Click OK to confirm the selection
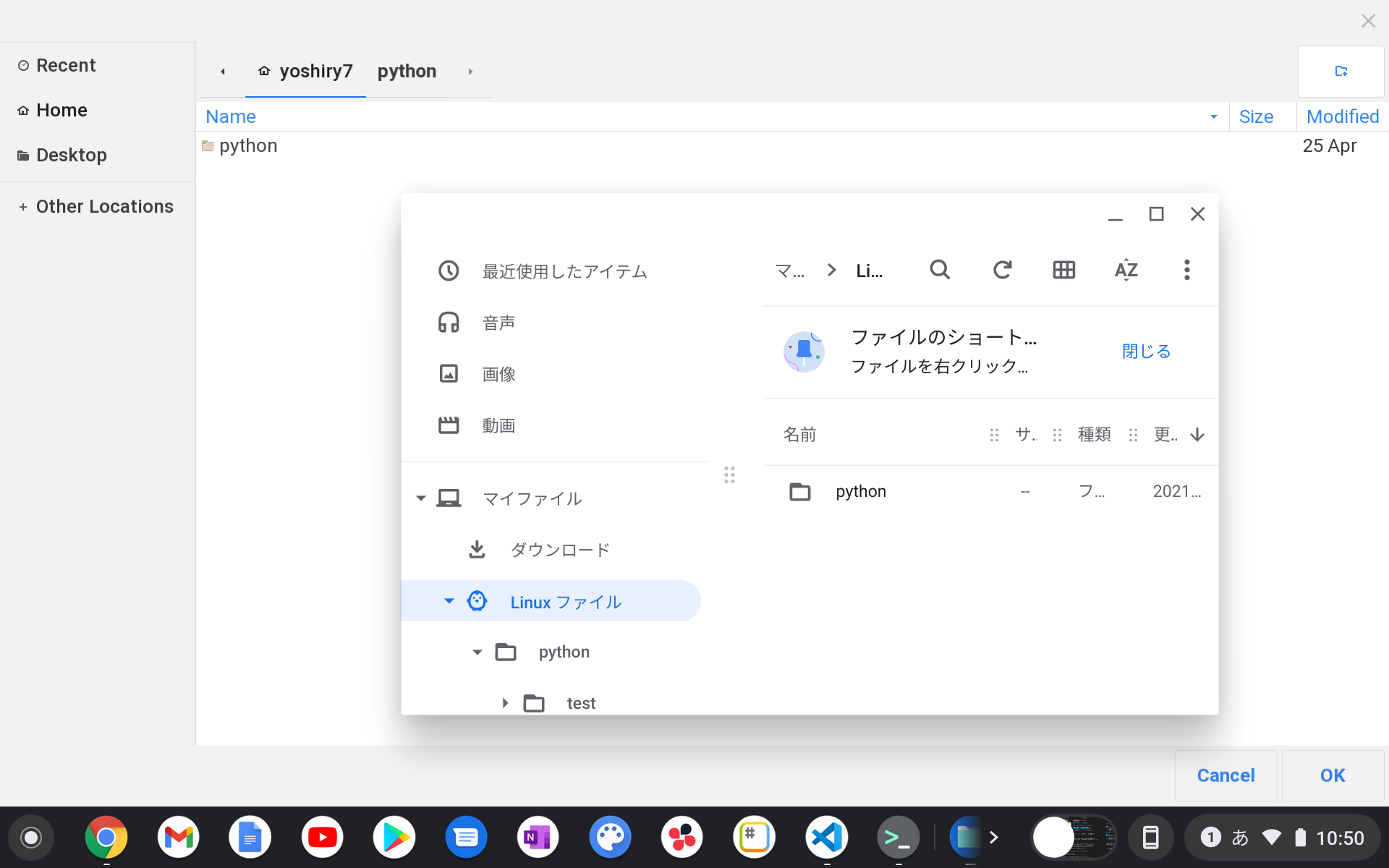 pos(1332,775)
